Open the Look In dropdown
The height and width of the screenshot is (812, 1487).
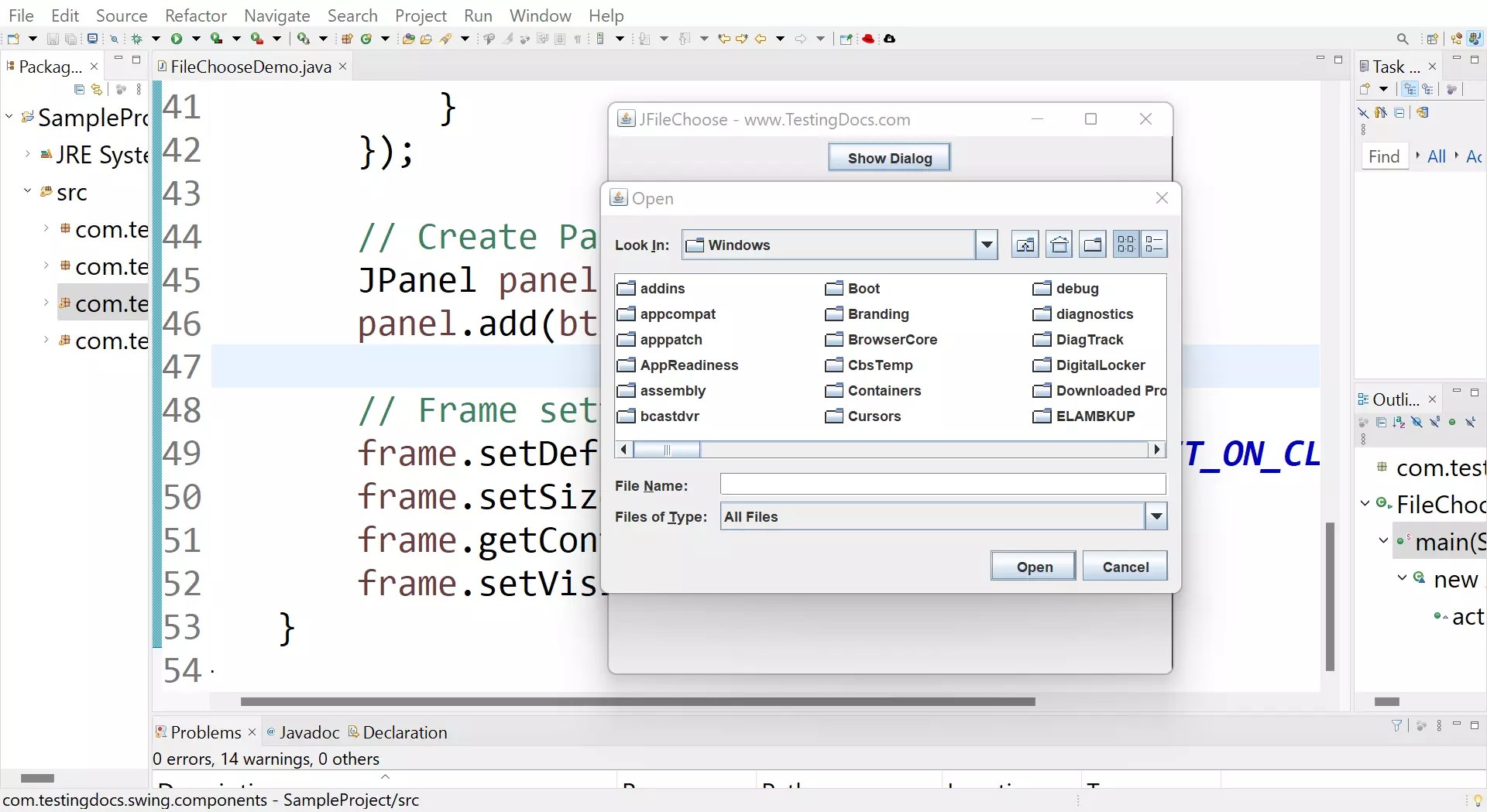987,244
